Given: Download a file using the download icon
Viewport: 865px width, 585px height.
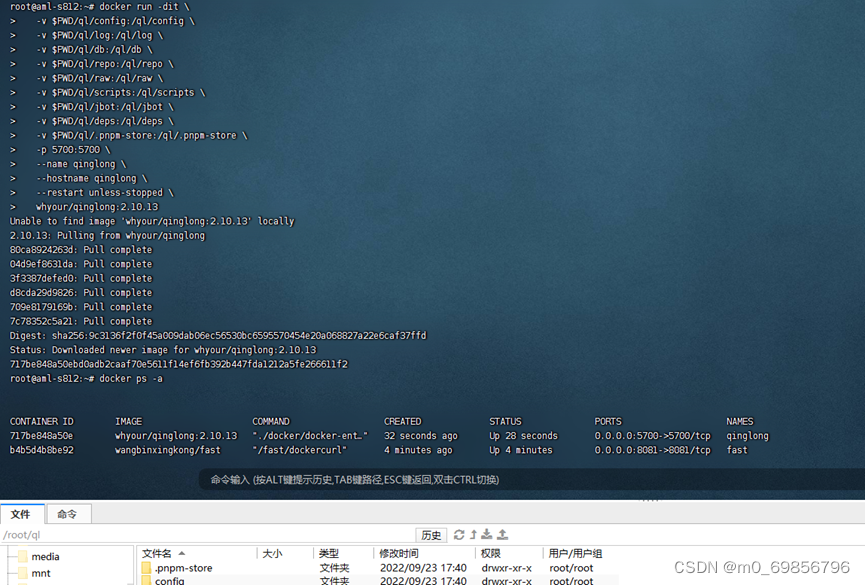Looking at the screenshot, I should pyautogui.click(x=487, y=534).
